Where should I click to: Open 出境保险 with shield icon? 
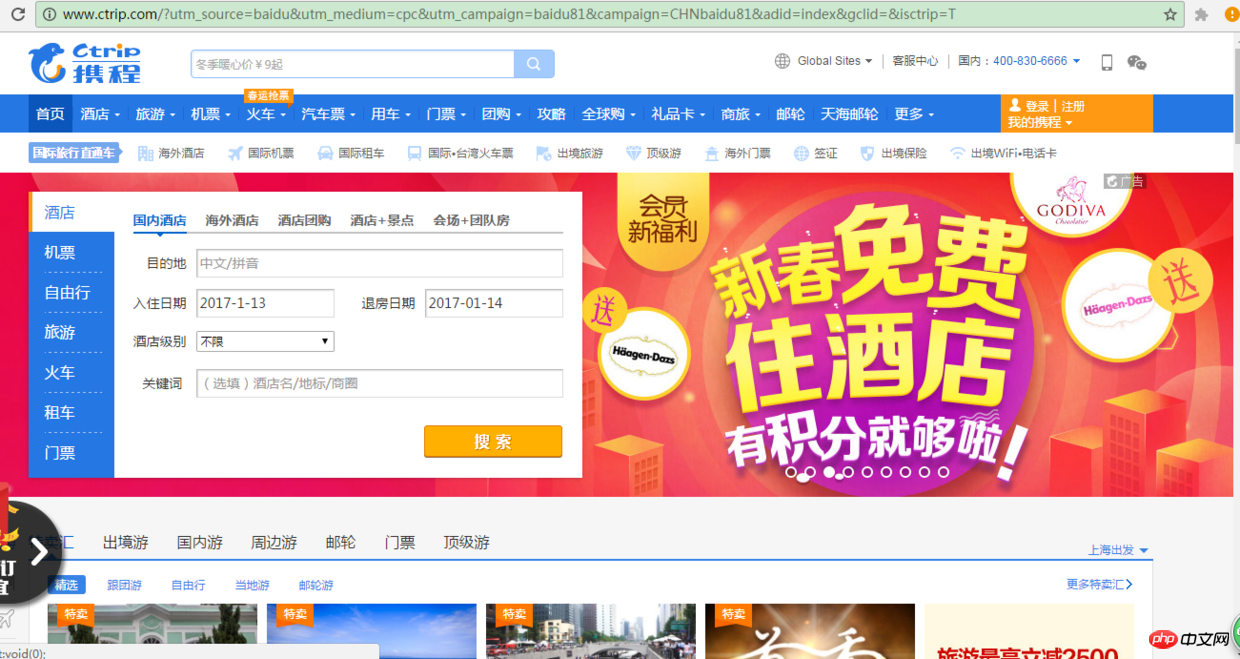tap(894, 153)
